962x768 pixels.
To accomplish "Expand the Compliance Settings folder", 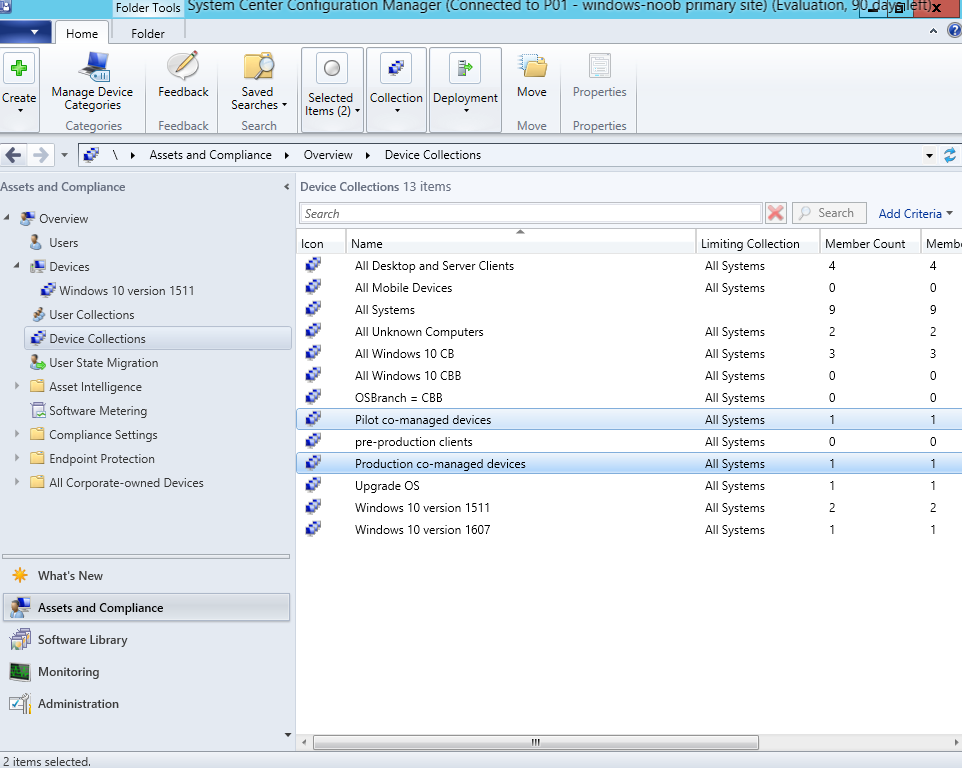I will point(17,434).
